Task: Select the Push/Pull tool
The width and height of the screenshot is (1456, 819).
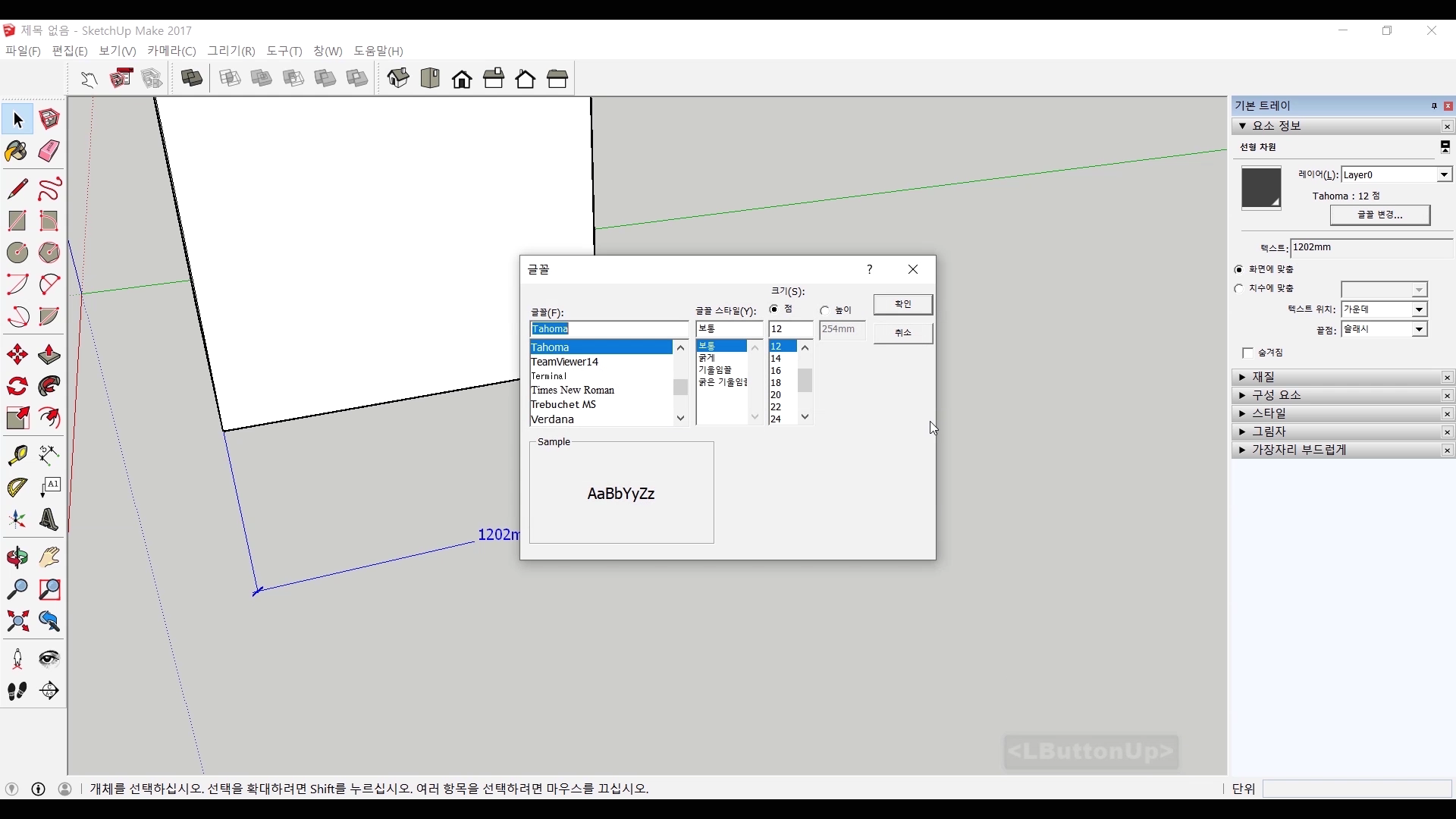Action: (x=49, y=355)
